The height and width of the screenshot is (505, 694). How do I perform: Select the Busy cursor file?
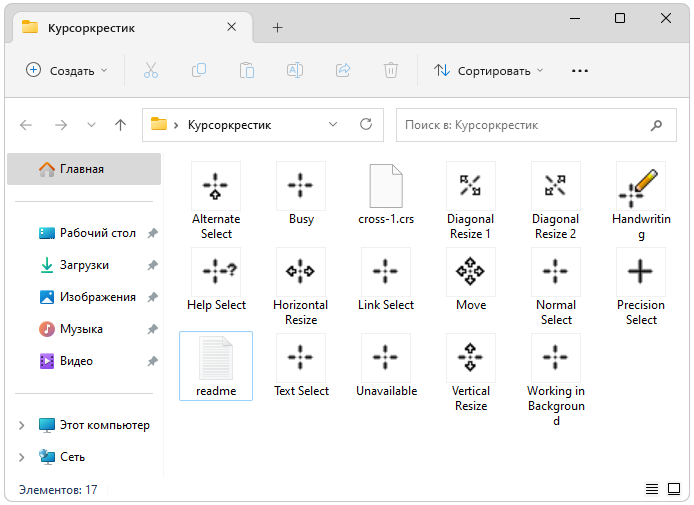(301, 194)
